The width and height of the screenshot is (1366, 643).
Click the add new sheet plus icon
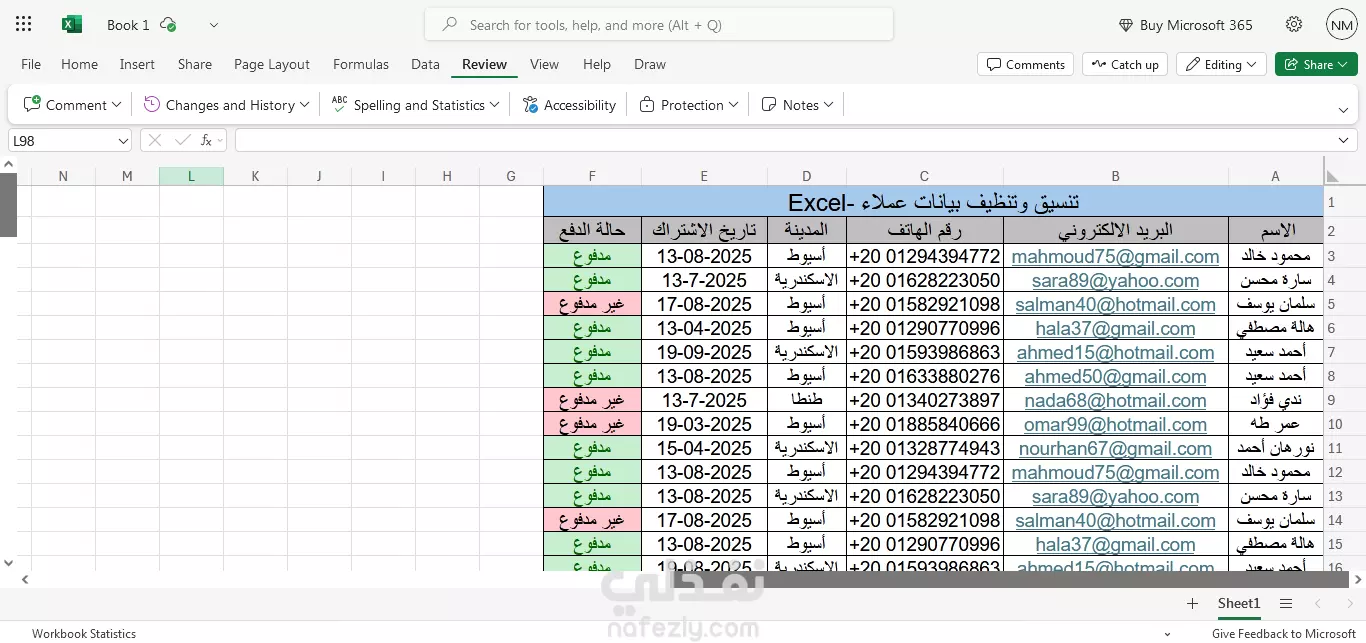click(x=1192, y=603)
